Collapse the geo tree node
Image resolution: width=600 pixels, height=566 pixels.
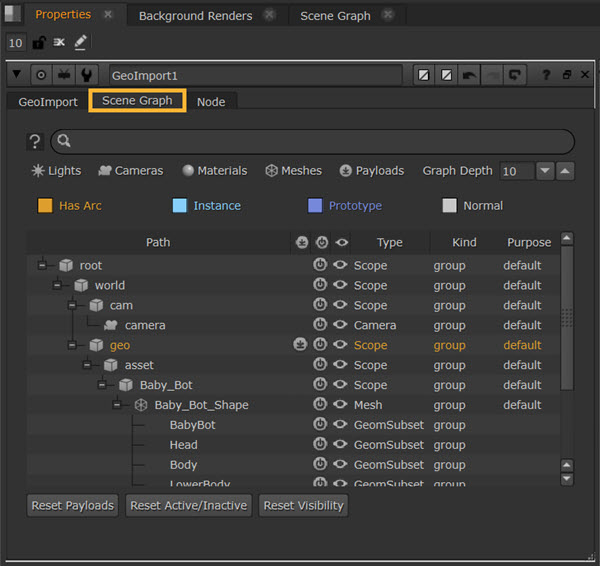(x=72, y=345)
